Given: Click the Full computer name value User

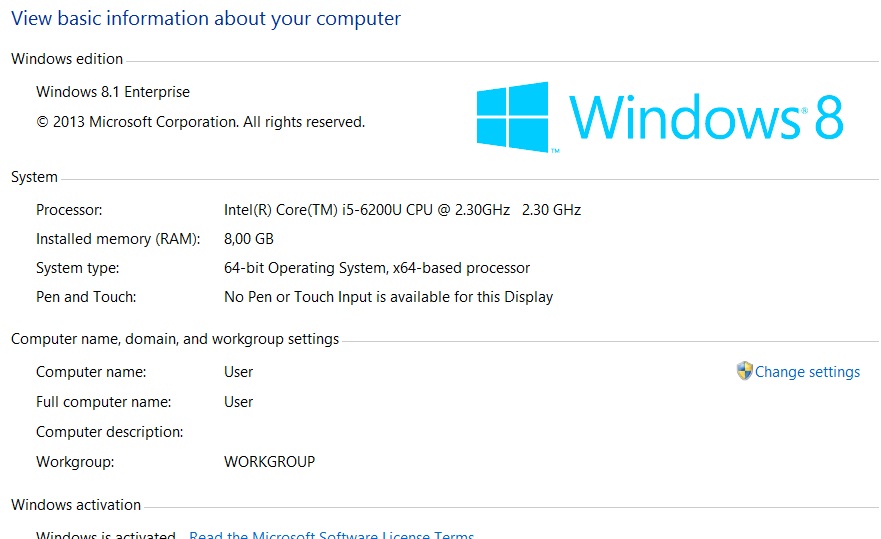Looking at the screenshot, I should pos(239,402).
